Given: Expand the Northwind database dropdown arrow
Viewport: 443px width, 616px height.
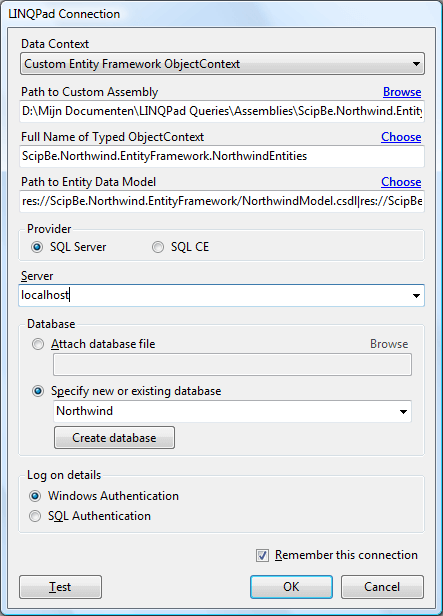Looking at the screenshot, I should 403,411.
